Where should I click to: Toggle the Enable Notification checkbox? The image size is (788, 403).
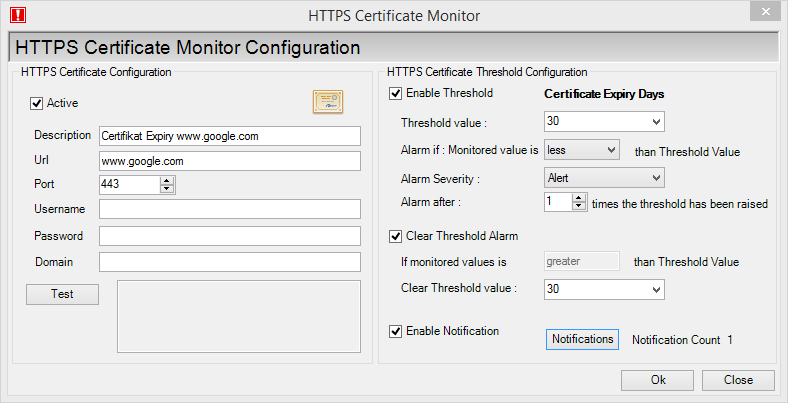point(396,331)
